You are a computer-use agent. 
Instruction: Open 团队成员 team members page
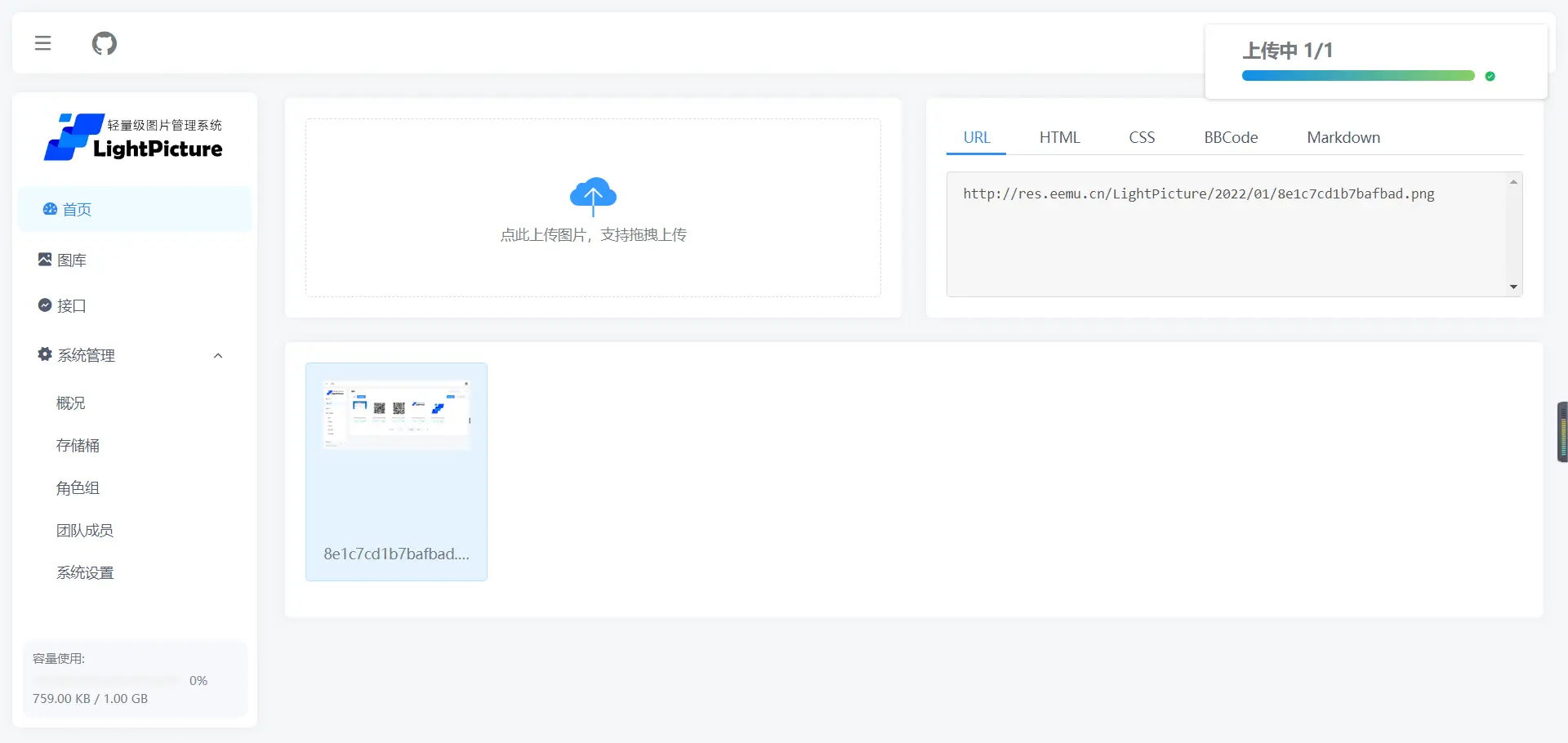[85, 530]
